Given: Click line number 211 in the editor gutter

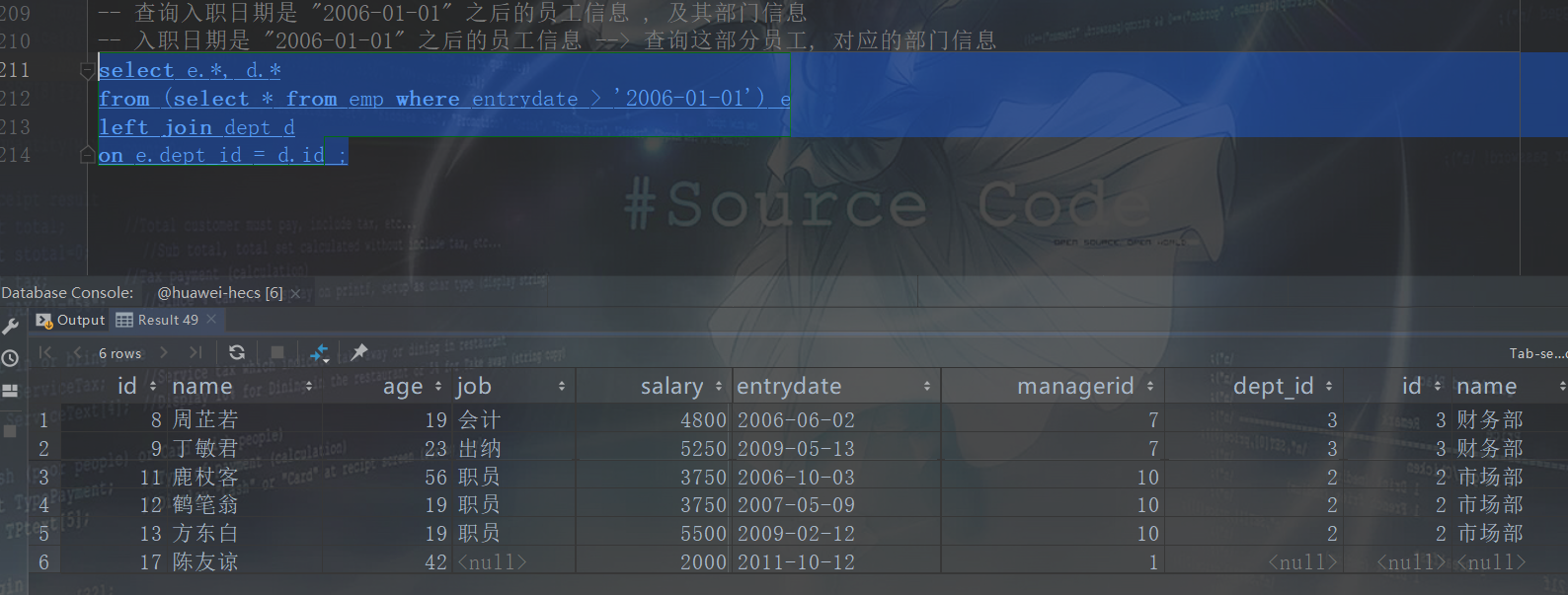Looking at the screenshot, I should 16,70.
